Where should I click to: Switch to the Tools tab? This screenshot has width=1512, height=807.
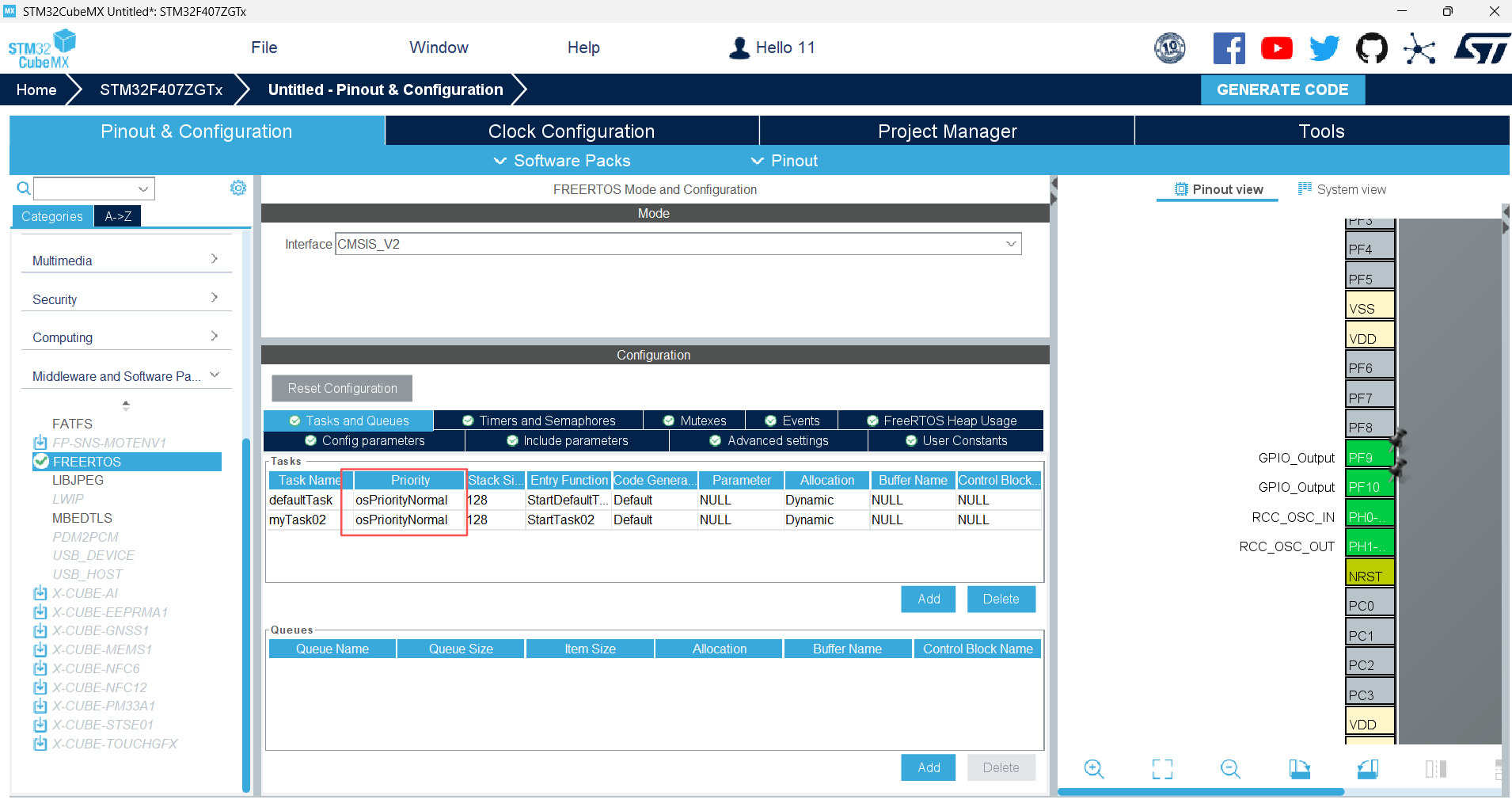click(1322, 131)
